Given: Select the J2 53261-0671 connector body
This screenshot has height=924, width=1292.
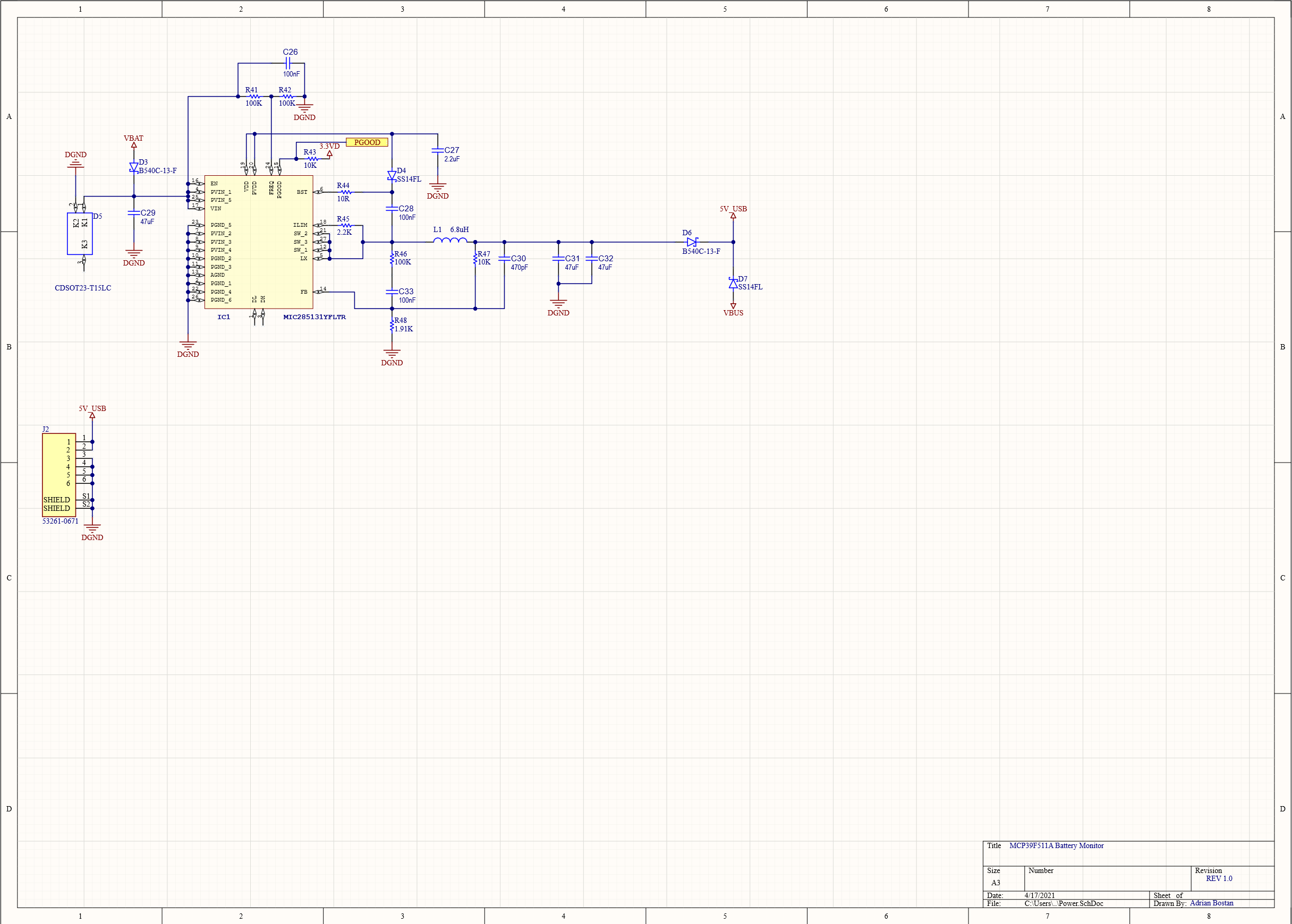Looking at the screenshot, I should coord(58,475).
